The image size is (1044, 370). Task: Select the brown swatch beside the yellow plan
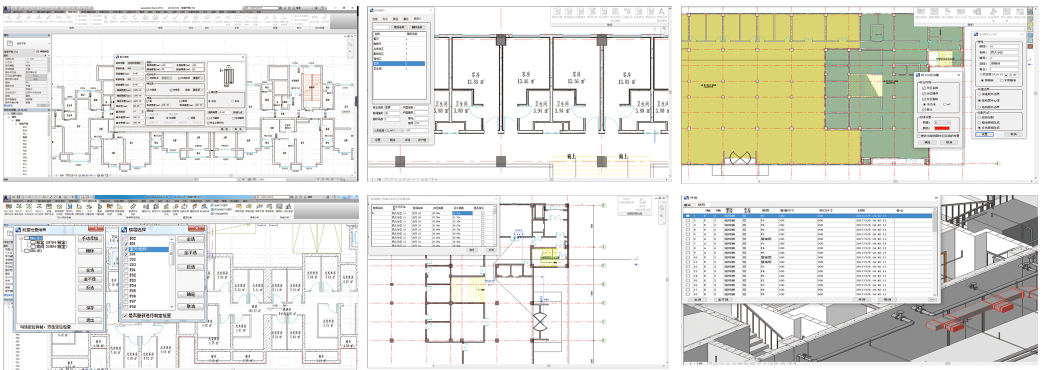pyautogui.click(x=1031, y=47)
